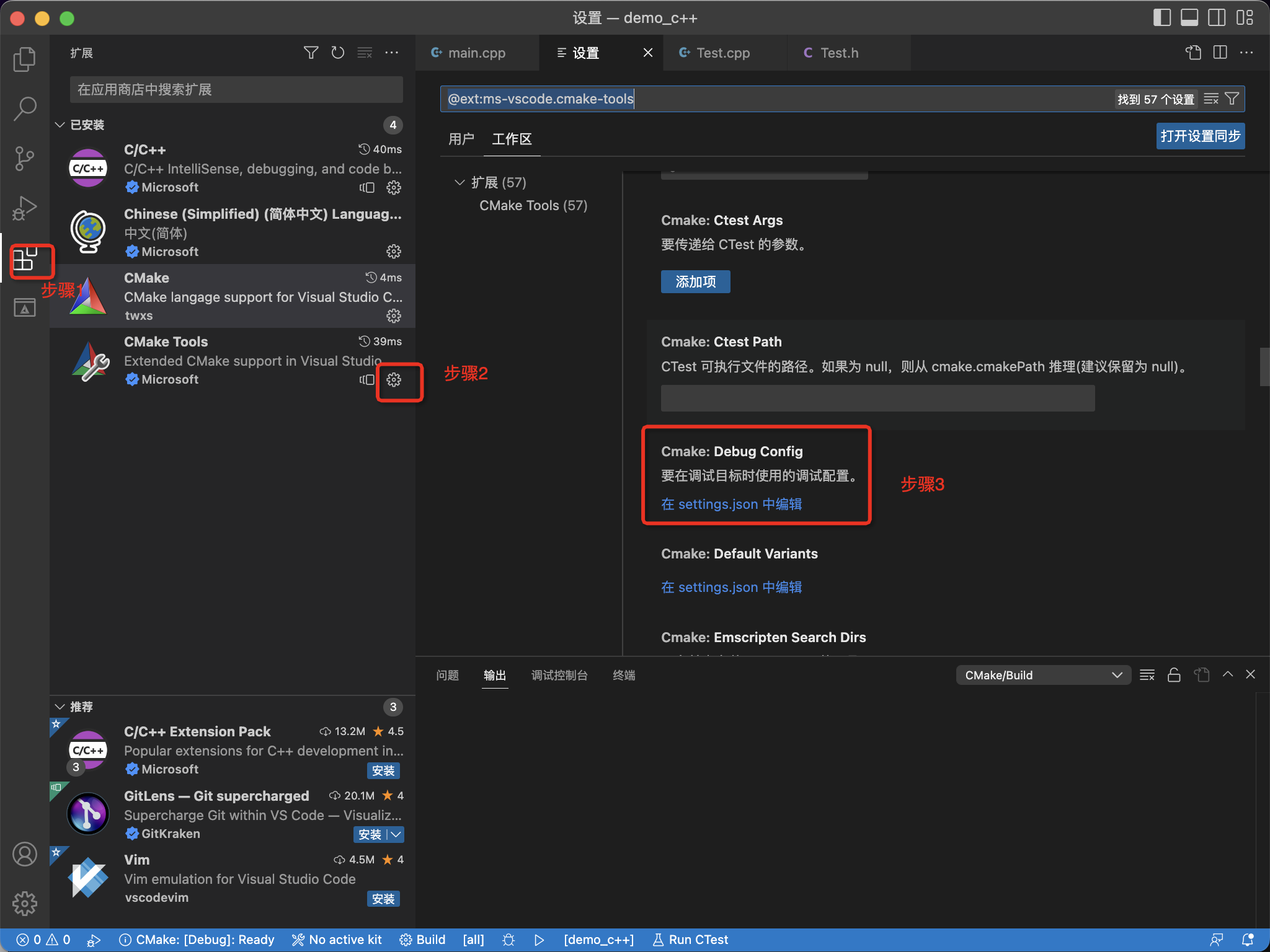This screenshot has height=952, width=1270.
Task: Collapse the 推荐 extensions section
Action: click(x=60, y=707)
